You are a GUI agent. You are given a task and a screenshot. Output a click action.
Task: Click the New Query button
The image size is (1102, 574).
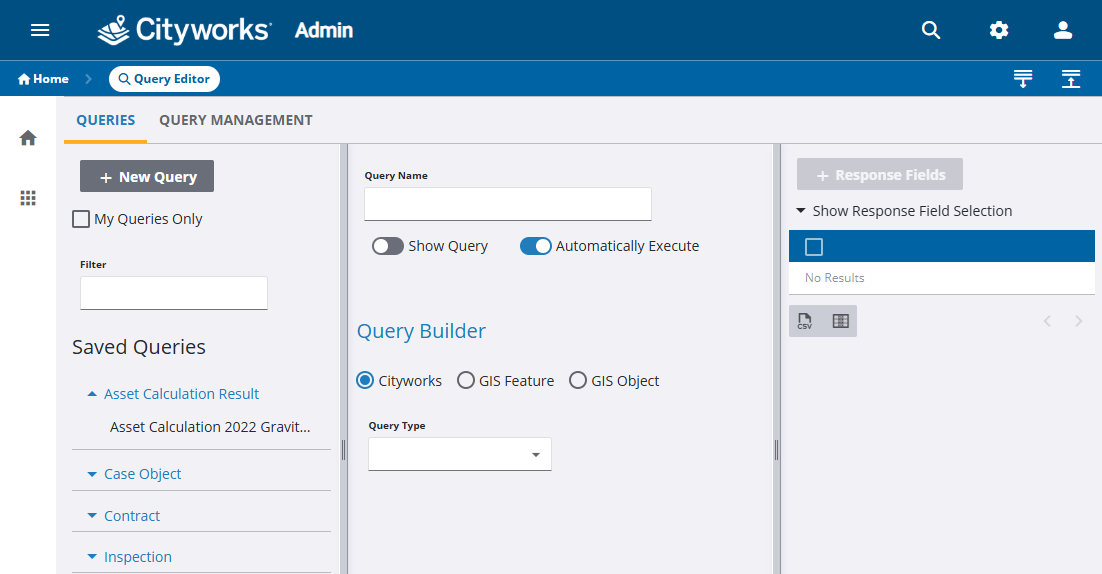147,177
